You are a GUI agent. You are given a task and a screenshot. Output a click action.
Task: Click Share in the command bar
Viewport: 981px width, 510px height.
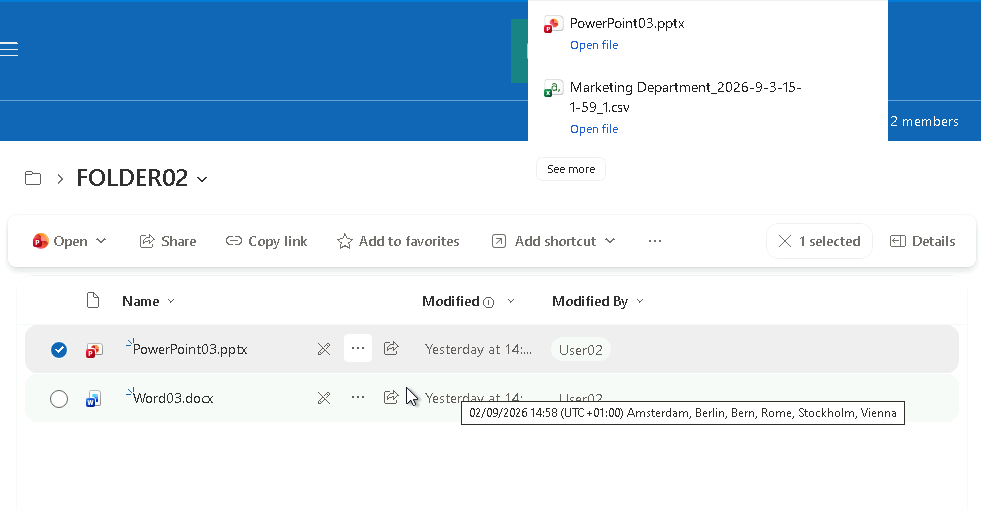click(168, 241)
